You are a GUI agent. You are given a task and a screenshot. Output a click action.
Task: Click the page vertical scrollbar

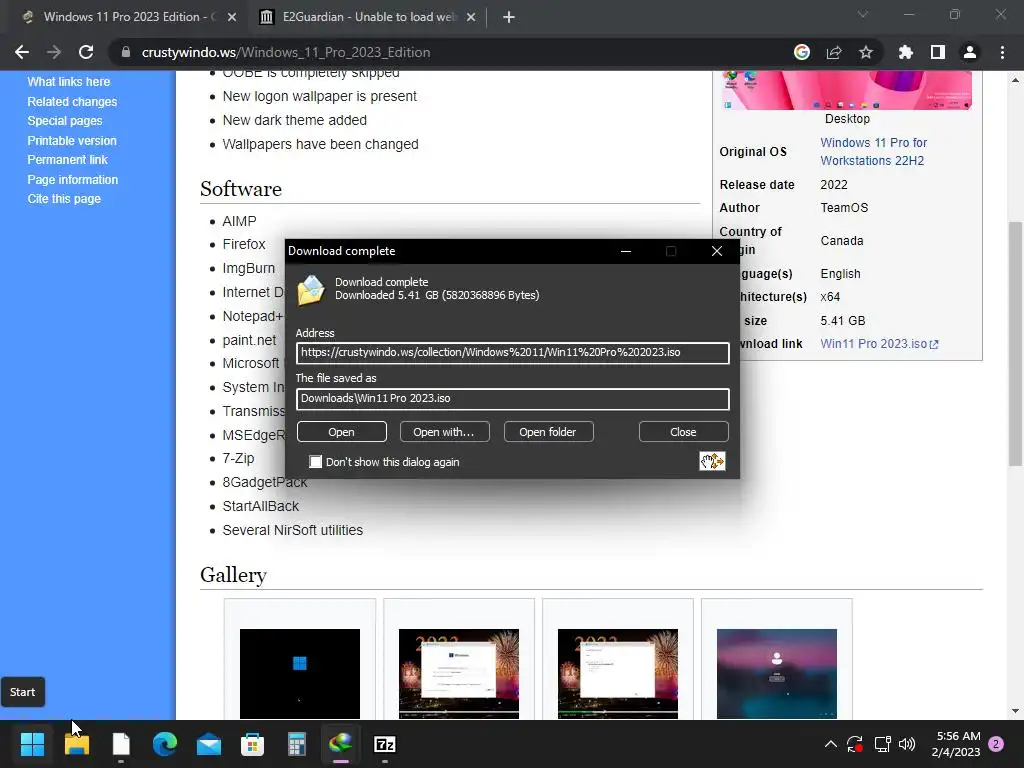pyautogui.click(x=1015, y=344)
